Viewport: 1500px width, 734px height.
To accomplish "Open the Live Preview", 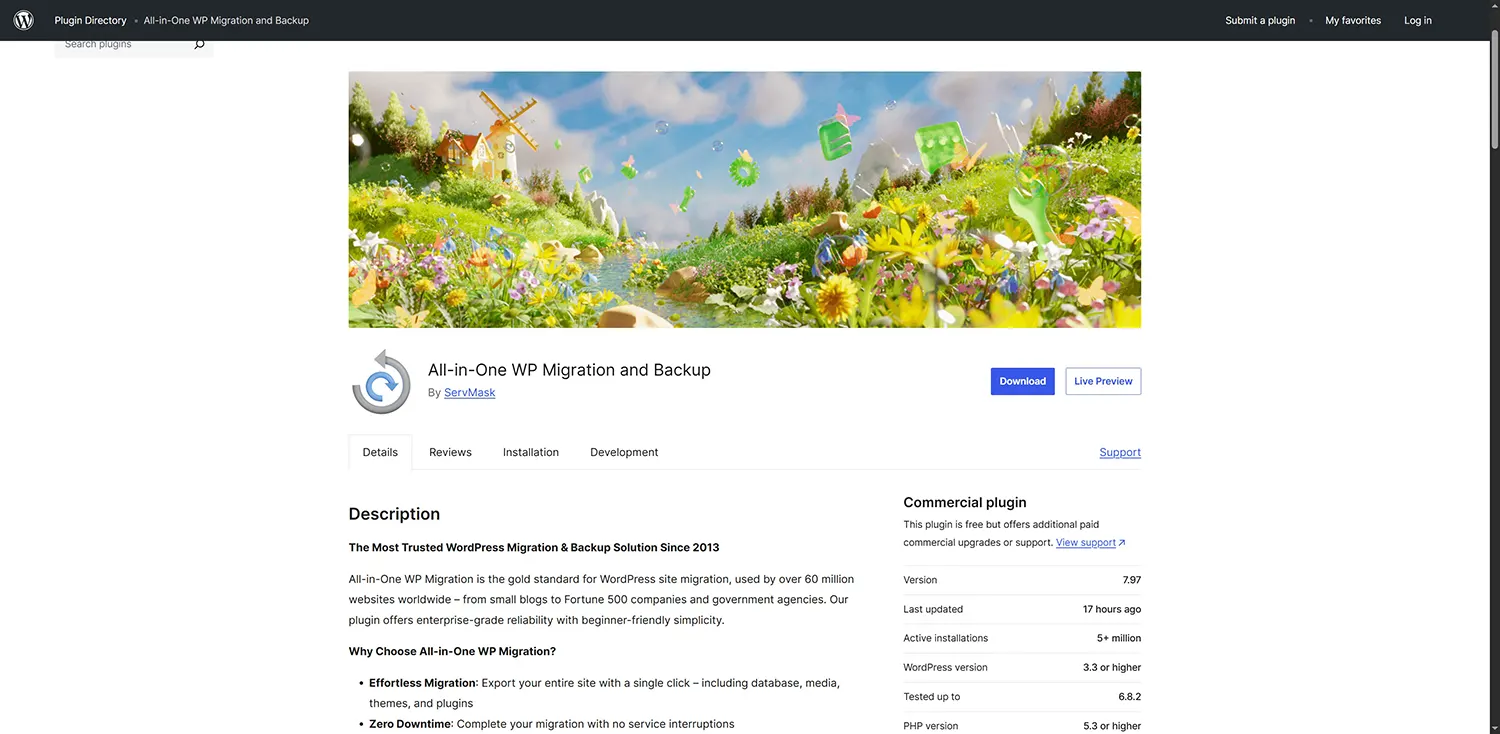I will tap(1102, 381).
